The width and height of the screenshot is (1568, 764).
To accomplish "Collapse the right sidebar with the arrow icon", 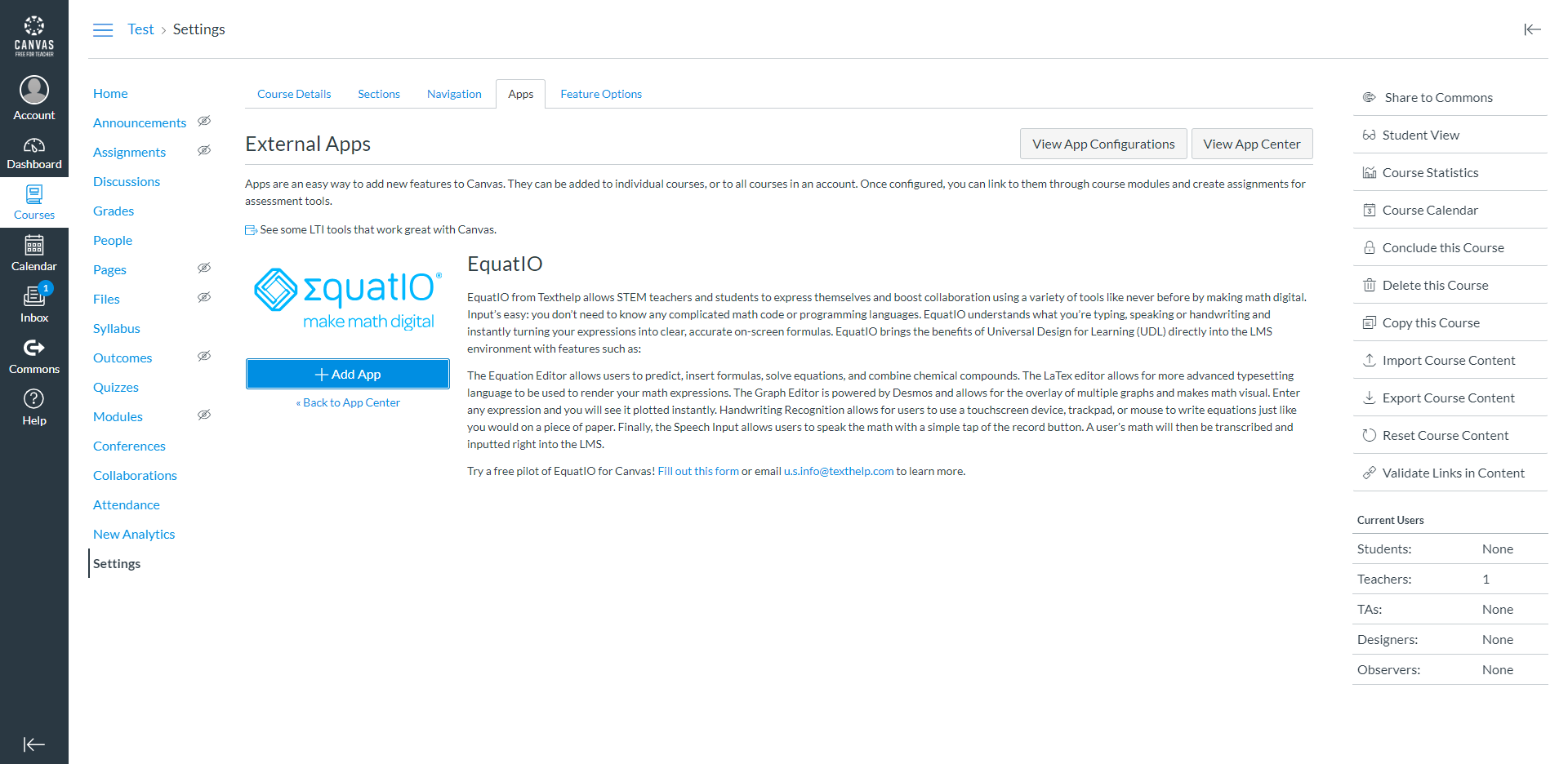I will pos(1532,29).
